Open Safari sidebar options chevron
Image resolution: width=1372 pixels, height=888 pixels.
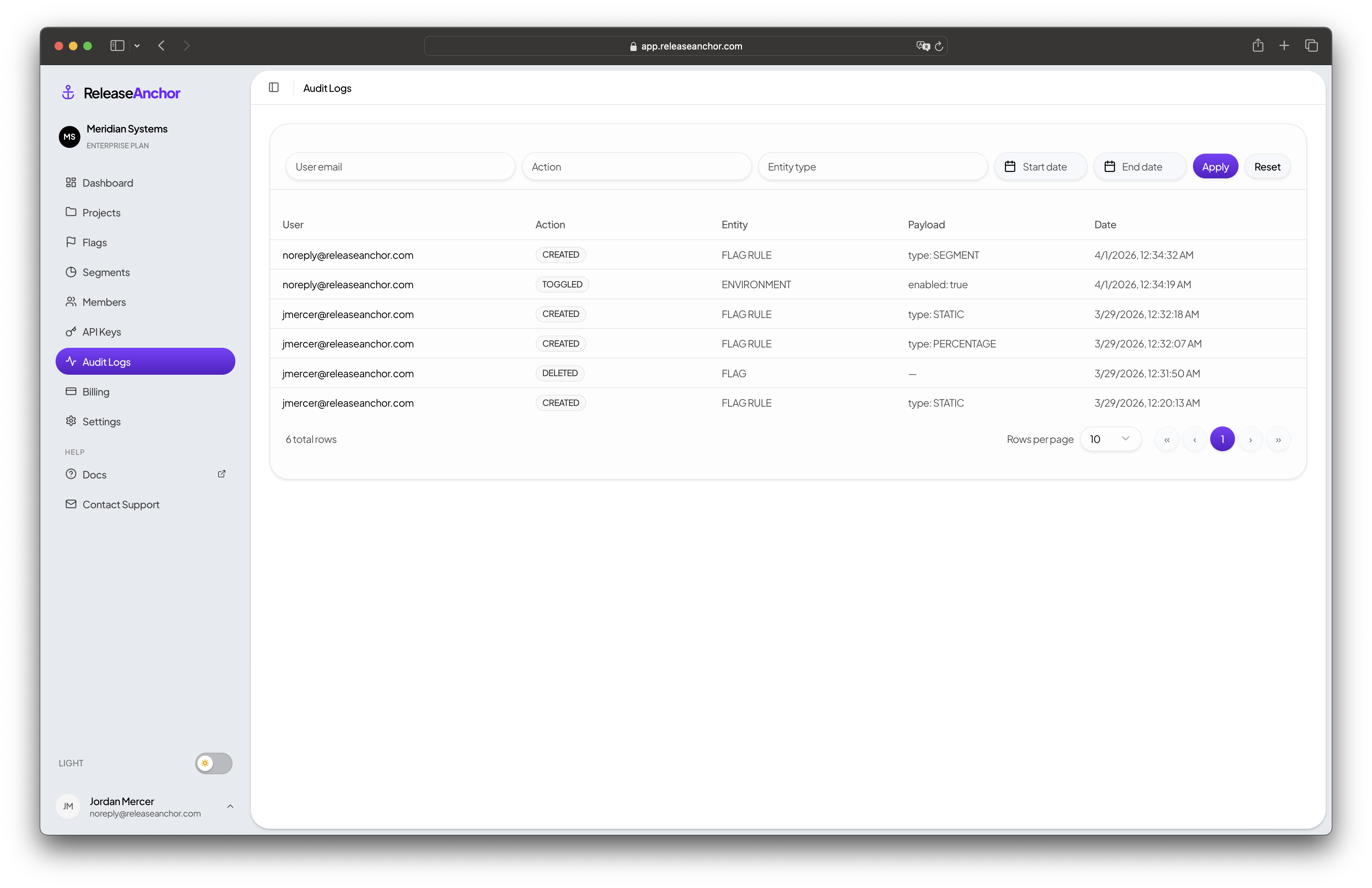click(x=137, y=46)
